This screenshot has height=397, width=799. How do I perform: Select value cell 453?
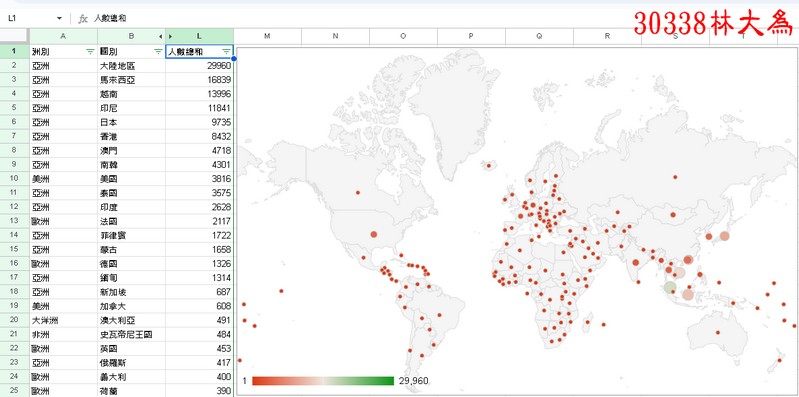200,349
